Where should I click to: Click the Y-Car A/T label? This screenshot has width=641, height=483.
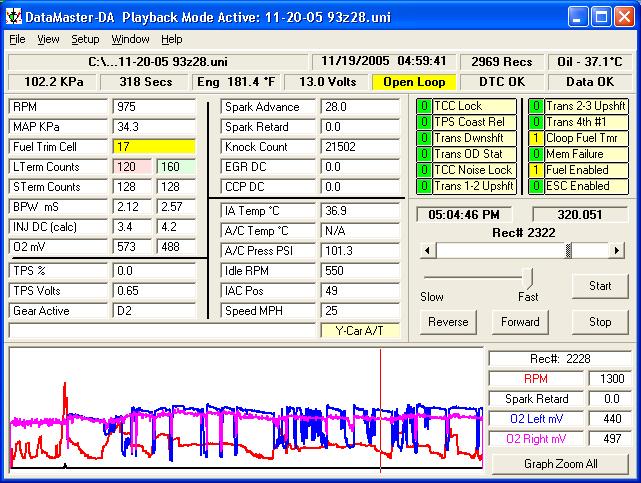pos(360,330)
